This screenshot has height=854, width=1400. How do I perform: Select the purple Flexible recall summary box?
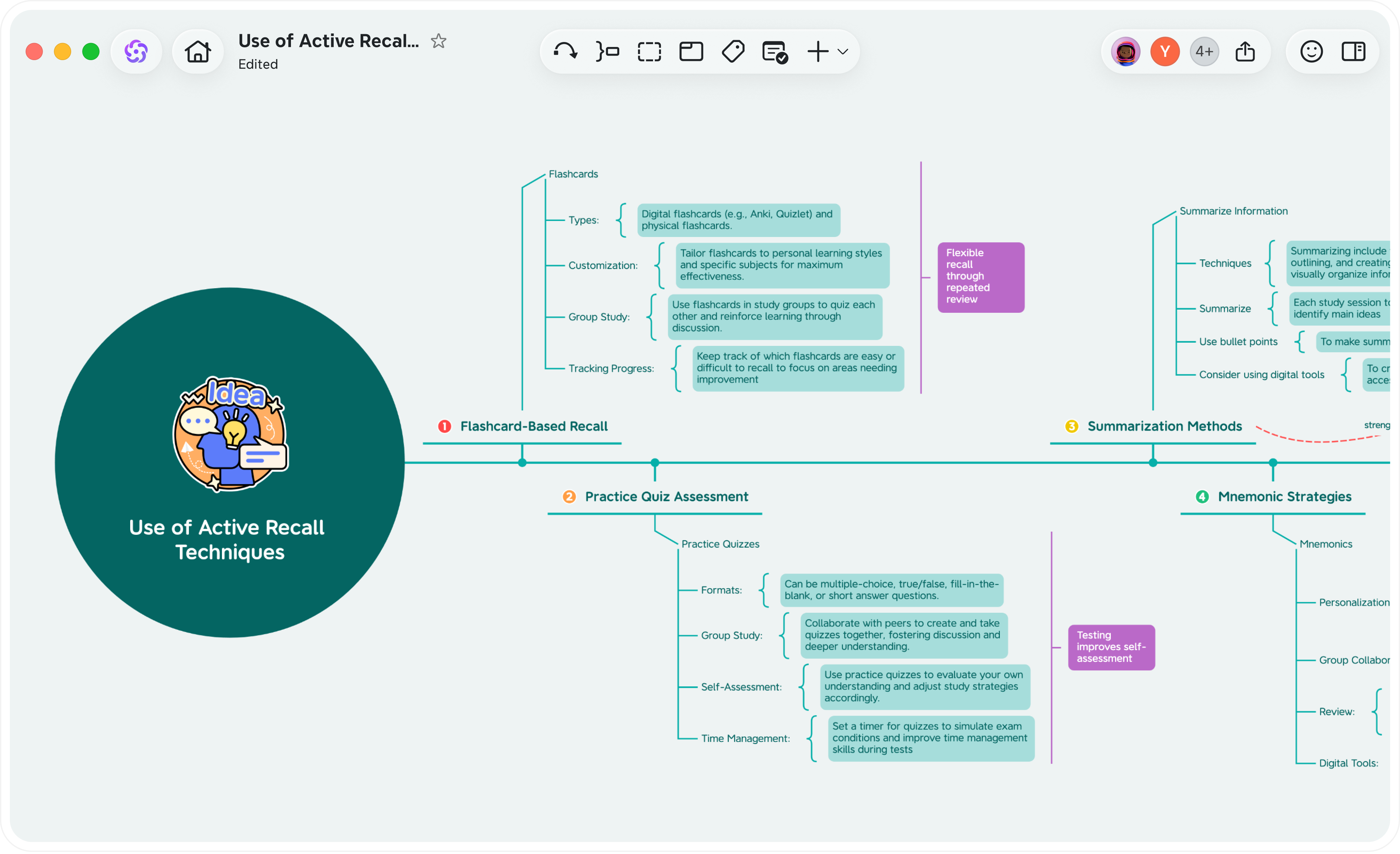981,278
